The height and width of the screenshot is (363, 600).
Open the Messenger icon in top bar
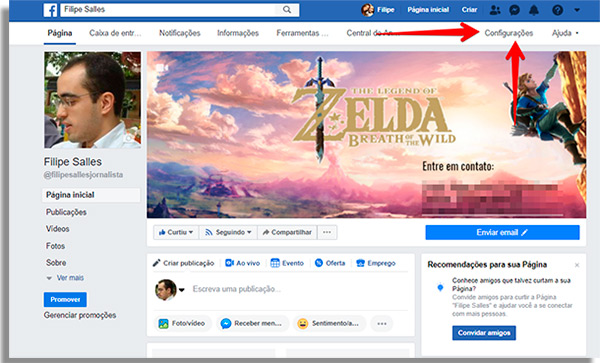(x=514, y=10)
